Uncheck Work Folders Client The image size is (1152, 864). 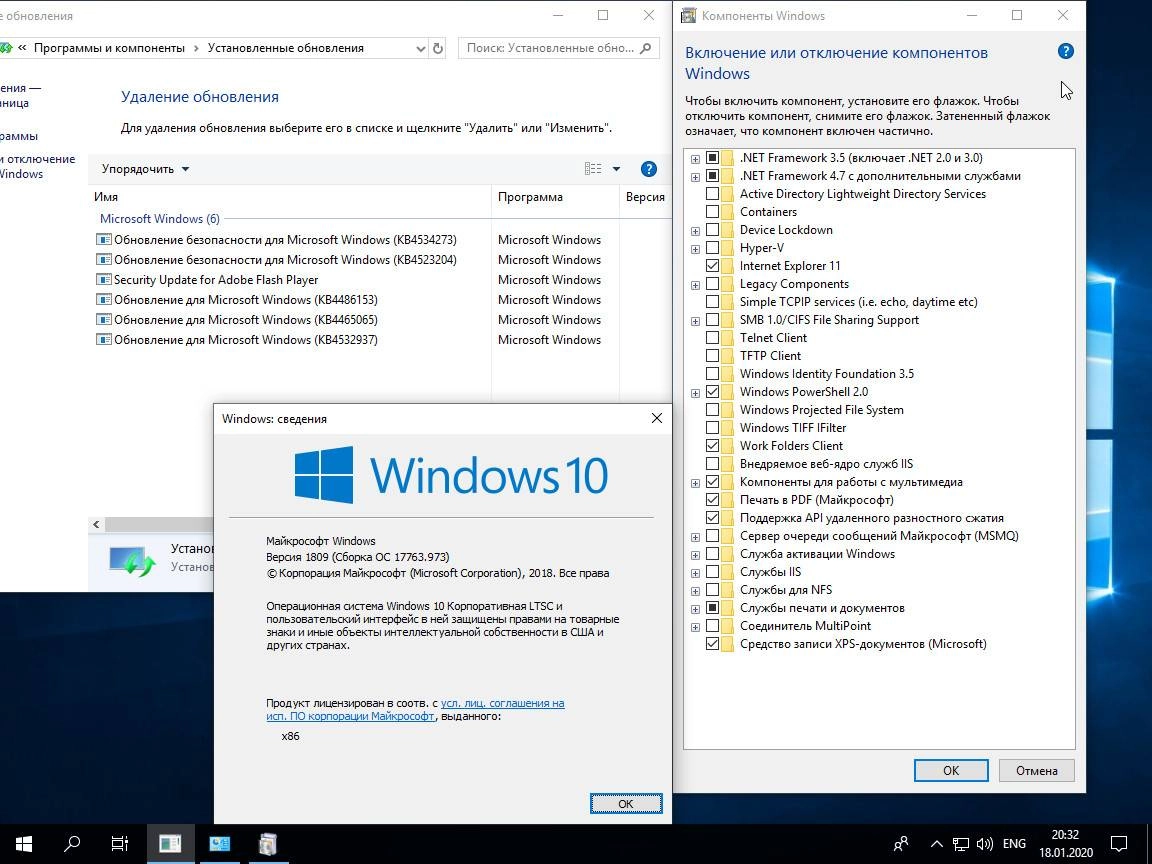(712, 445)
